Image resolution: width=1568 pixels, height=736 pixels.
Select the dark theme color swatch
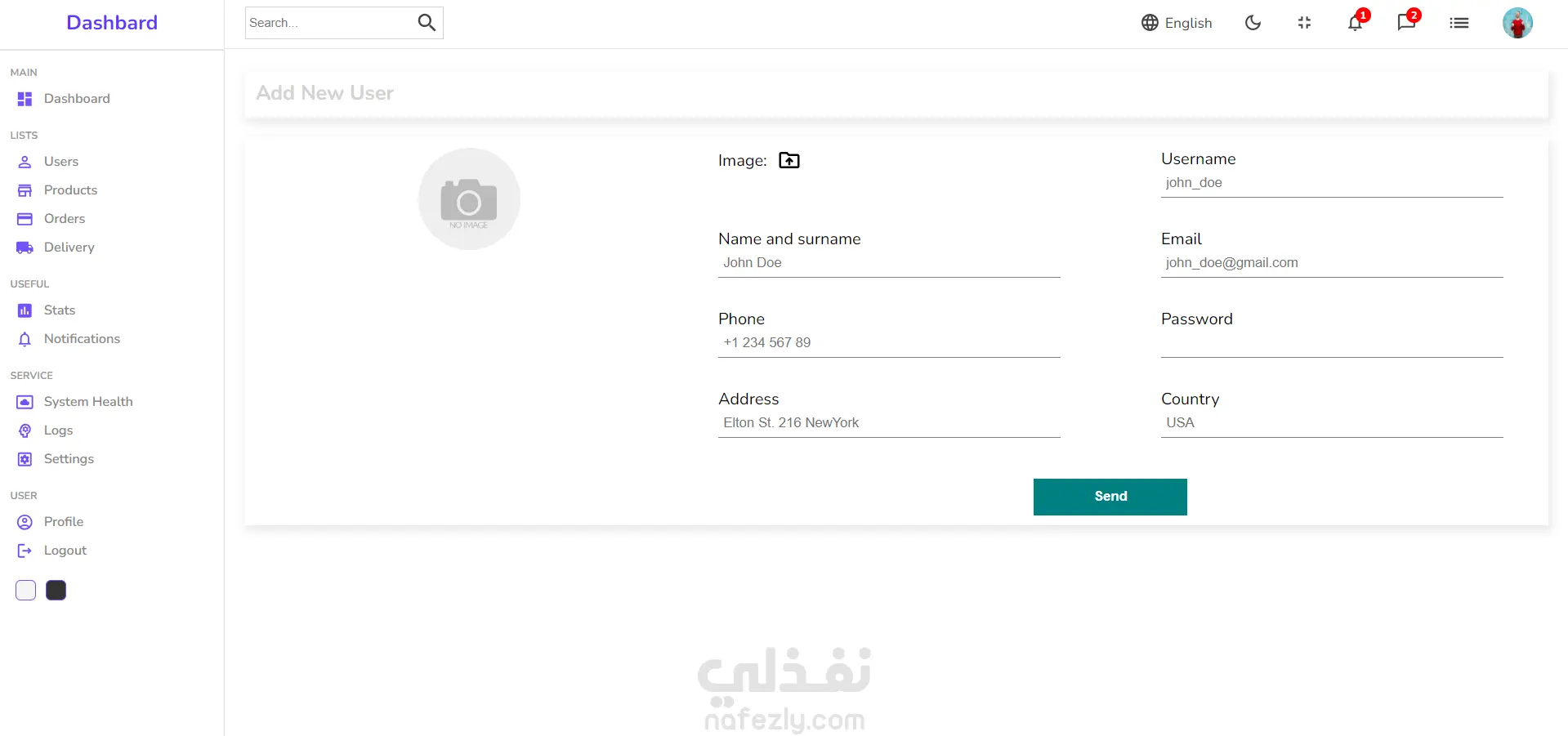tap(56, 590)
